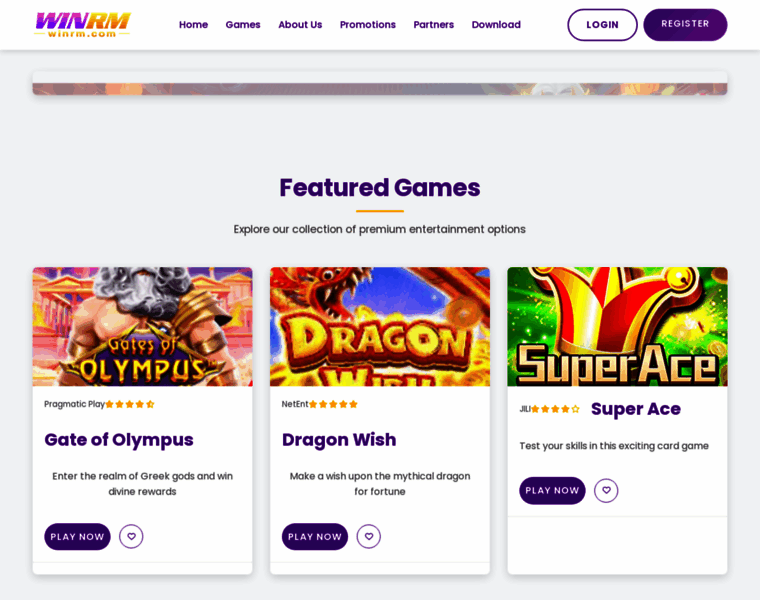Open the About Us page
Viewport: 760px width, 600px height.
coord(300,25)
